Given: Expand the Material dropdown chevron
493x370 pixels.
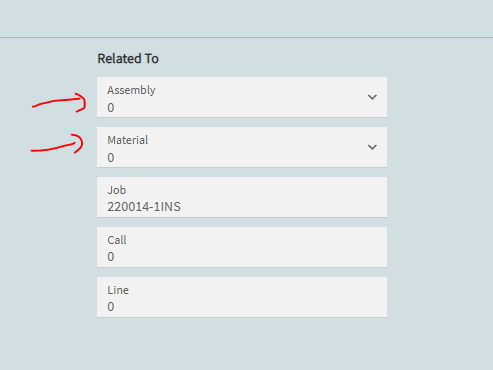Looking at the screenshot, I should click(372, 147).
